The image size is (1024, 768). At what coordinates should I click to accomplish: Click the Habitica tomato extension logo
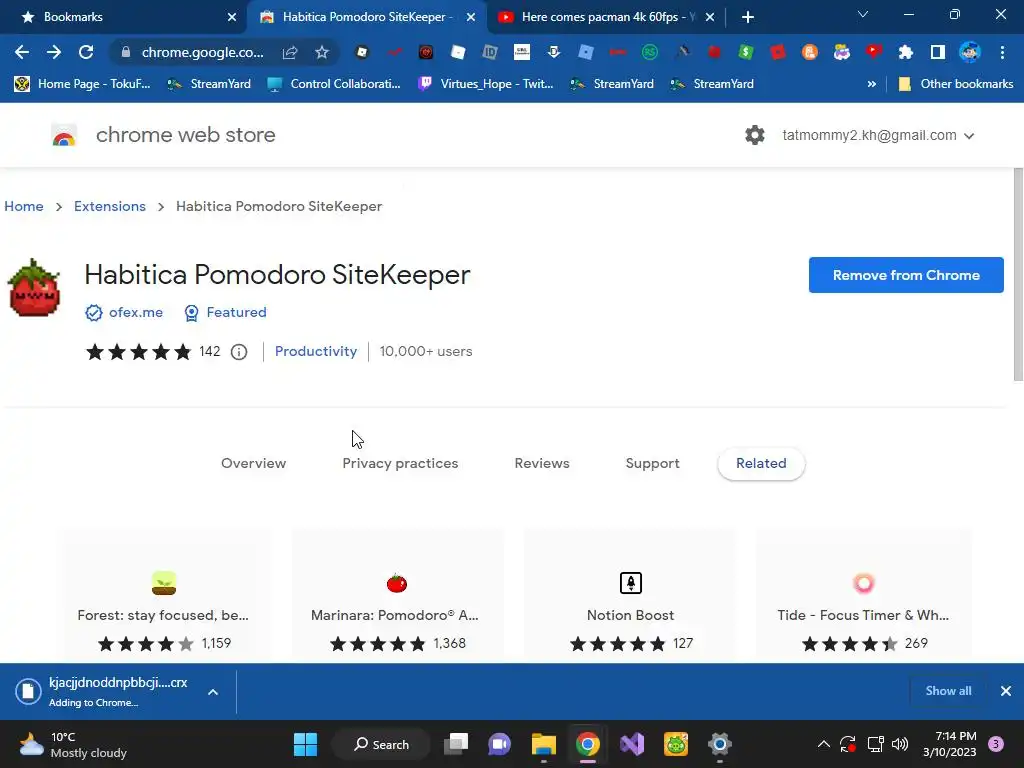pyautogui.click(x=34, y=288)
